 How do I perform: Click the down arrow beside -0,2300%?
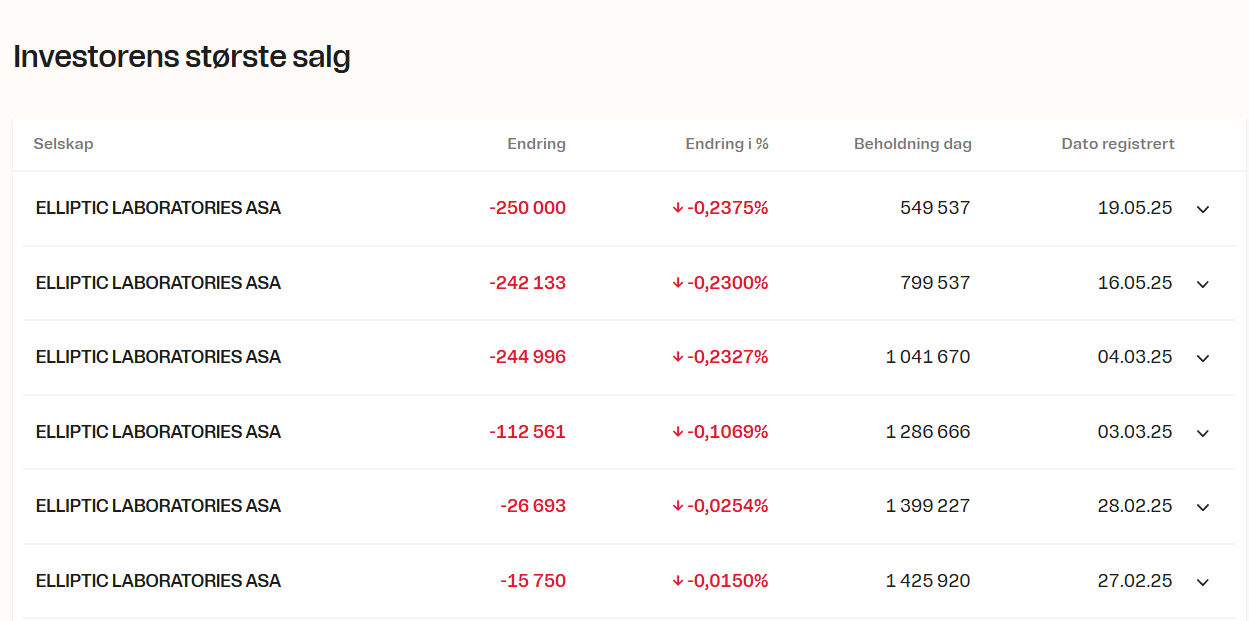(x=678, y=283)
